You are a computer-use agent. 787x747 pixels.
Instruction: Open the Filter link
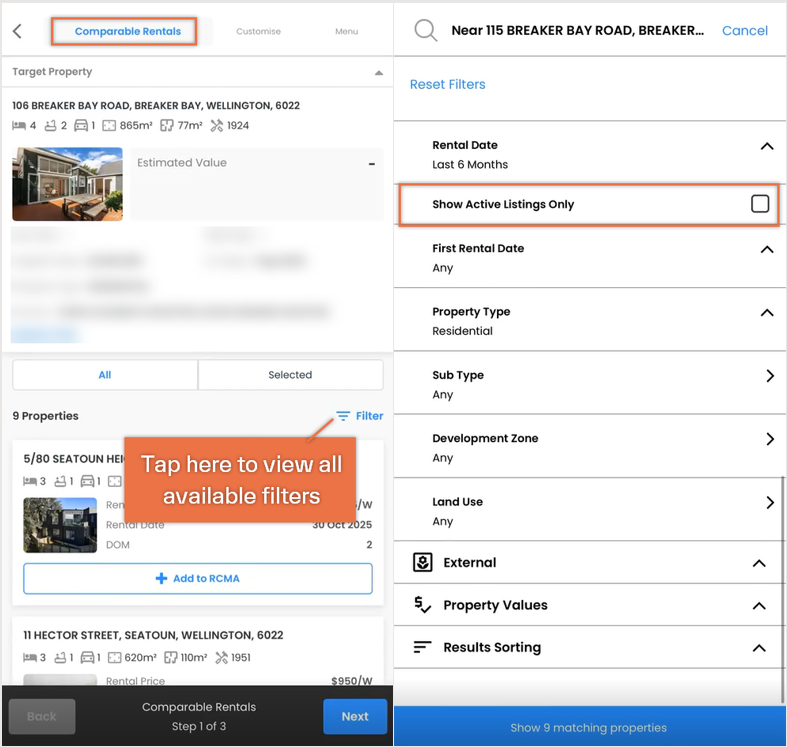click(369, 416)
